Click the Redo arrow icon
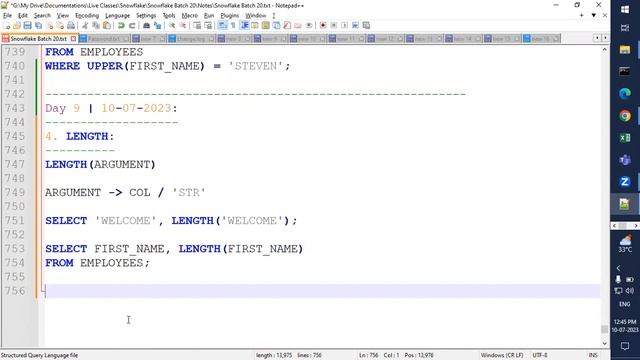This screenshot has height=360, width=640. pyautogui.click(x=132, y=25)
